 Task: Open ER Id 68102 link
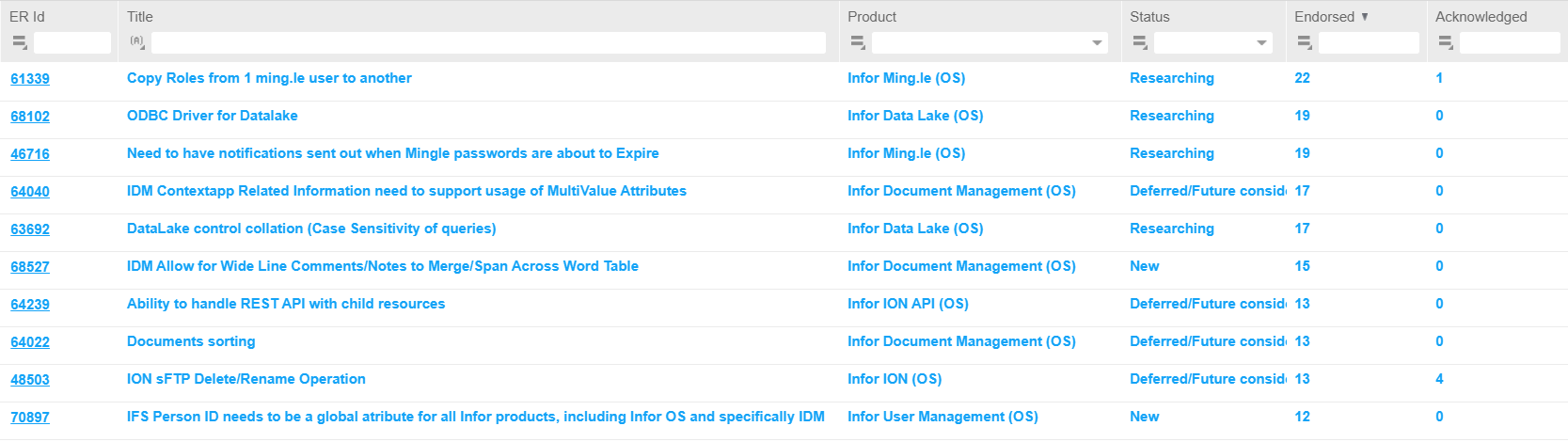(x=30, y=117)
